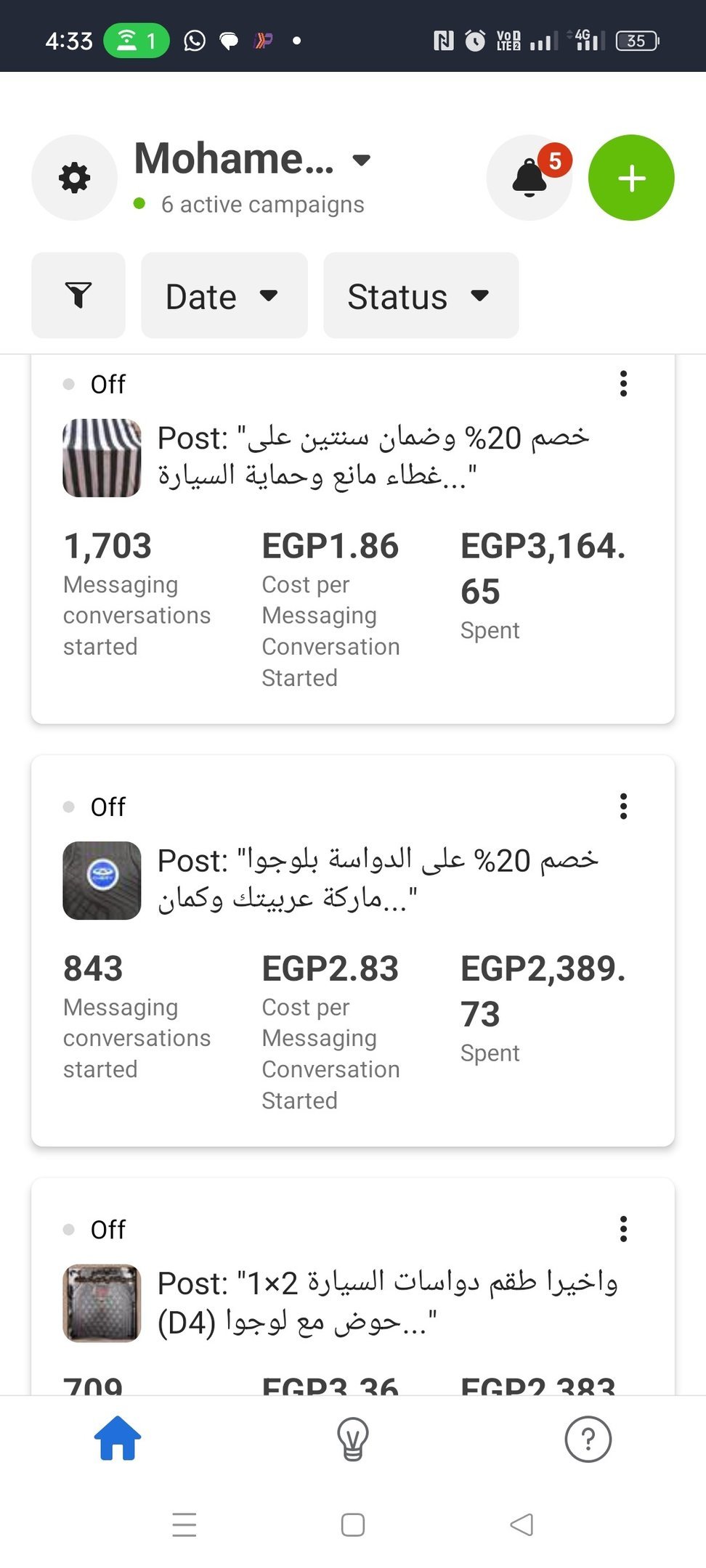Open the filter funnel icon
706x1568 pixels.
tap(78, 295)
